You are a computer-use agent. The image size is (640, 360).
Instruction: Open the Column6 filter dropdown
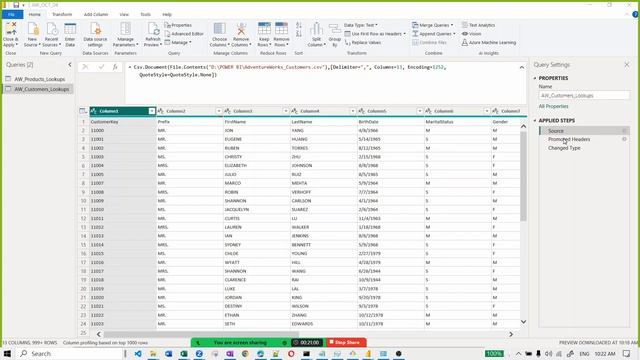[486, 111]
